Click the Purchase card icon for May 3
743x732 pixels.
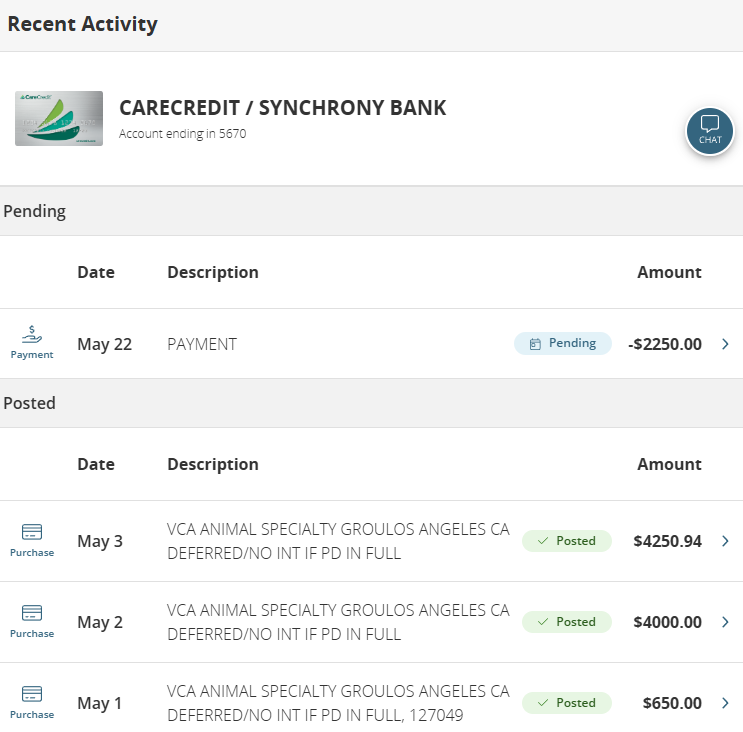(32, 532)
